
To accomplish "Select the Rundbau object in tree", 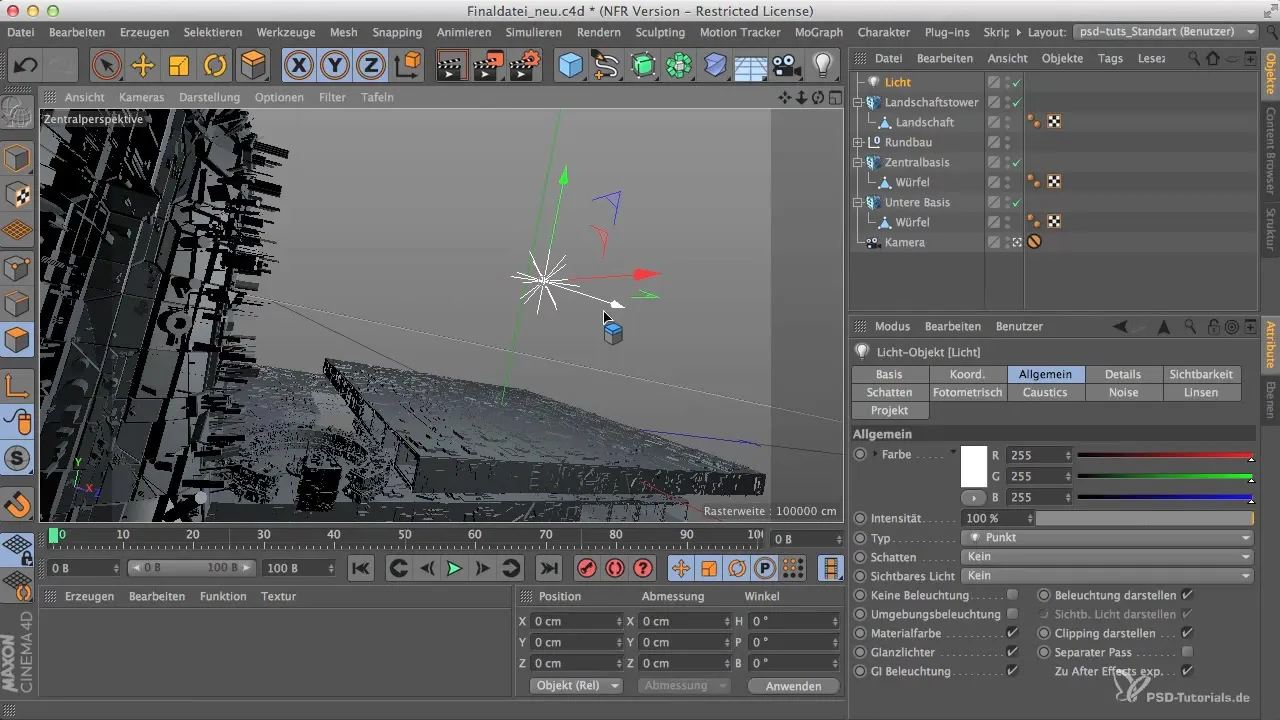I will 908,142.
